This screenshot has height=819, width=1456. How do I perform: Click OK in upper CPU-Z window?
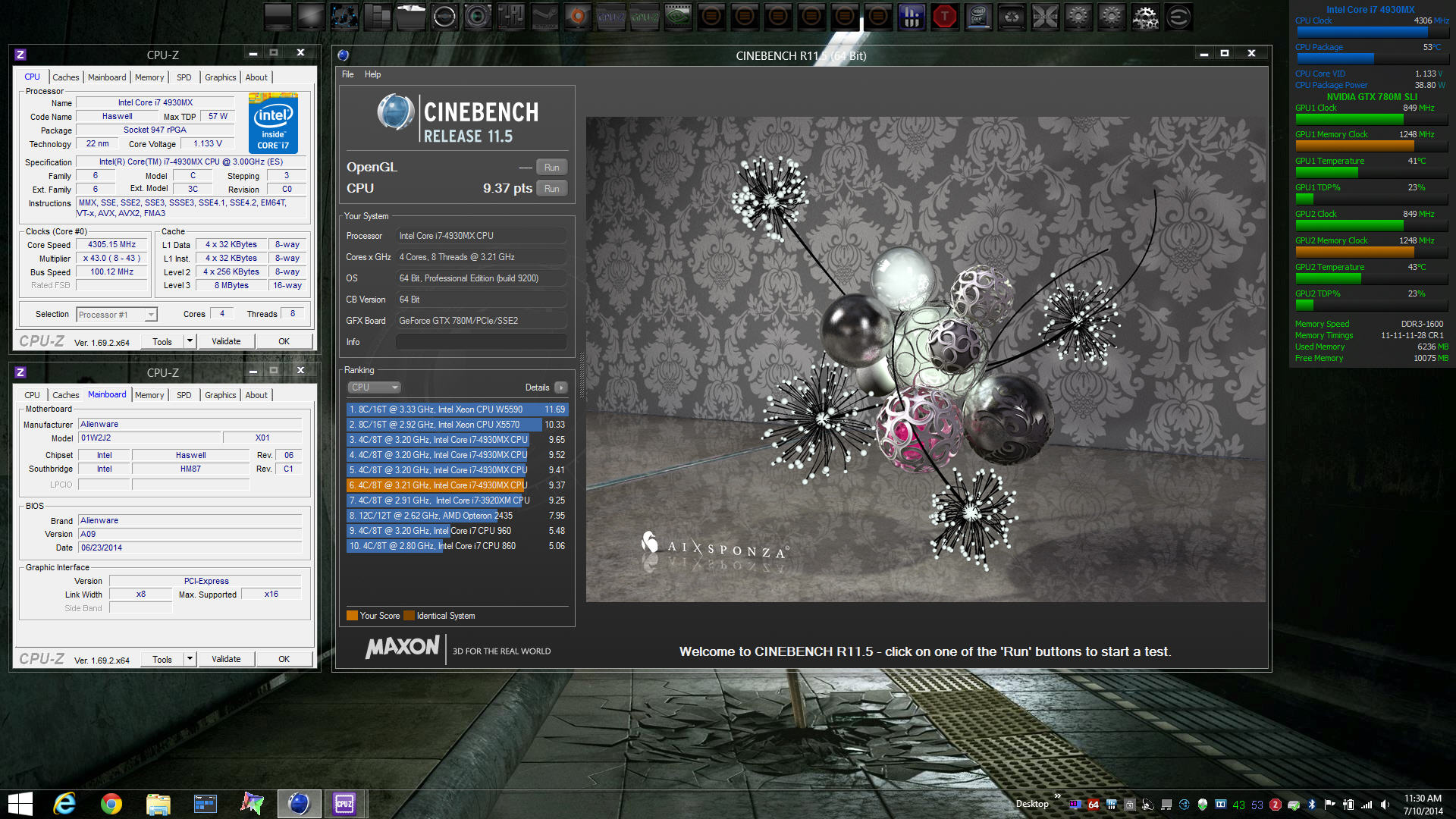pos(284,341)
